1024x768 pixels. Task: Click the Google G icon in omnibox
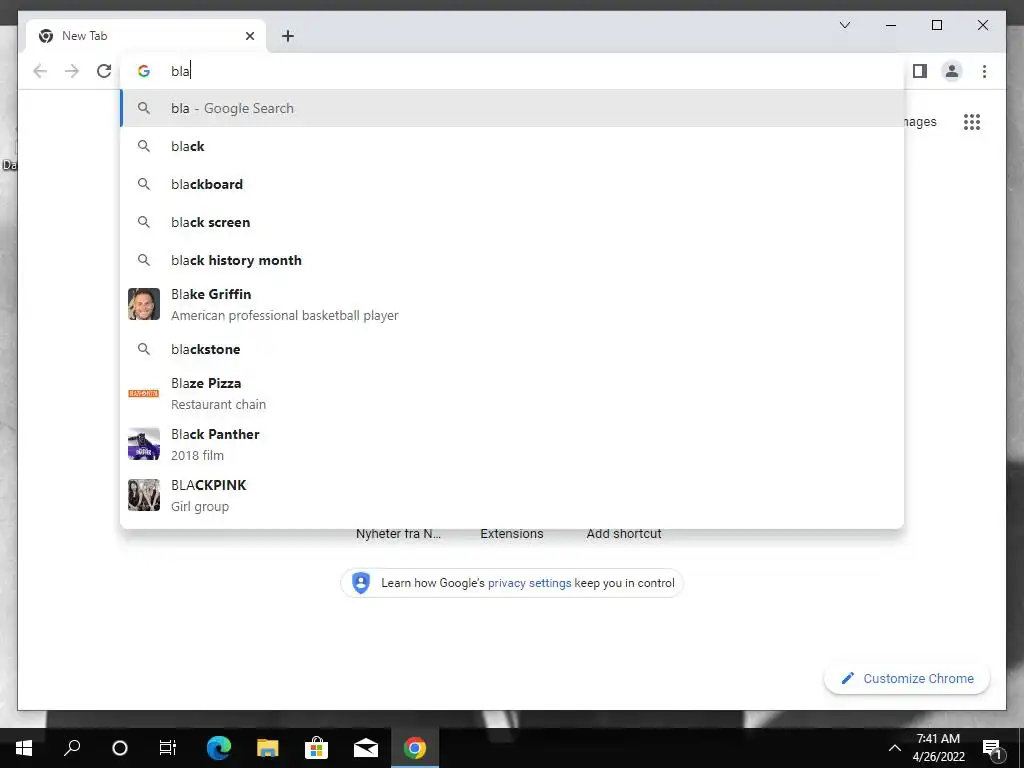144,71
